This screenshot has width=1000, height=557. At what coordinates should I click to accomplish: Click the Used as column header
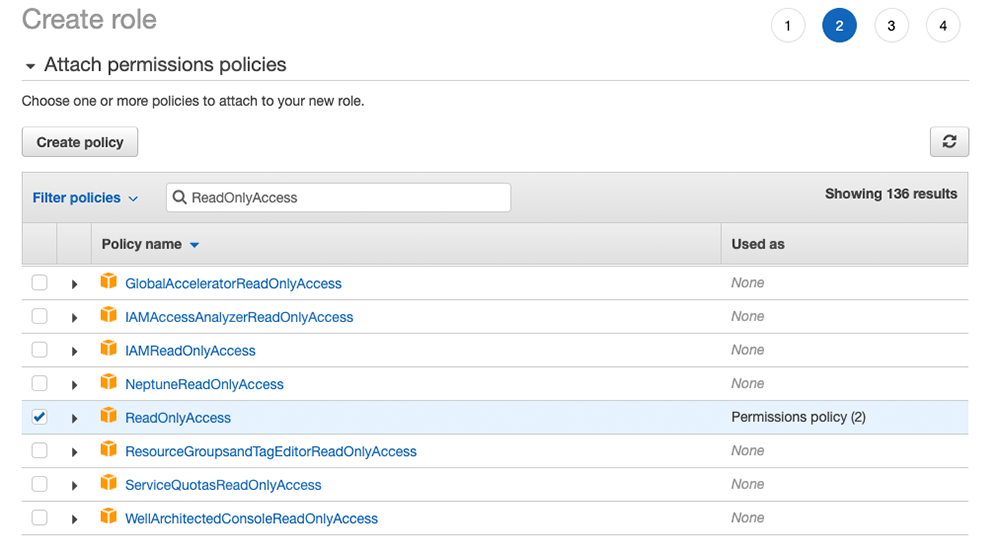coord(758,244)
